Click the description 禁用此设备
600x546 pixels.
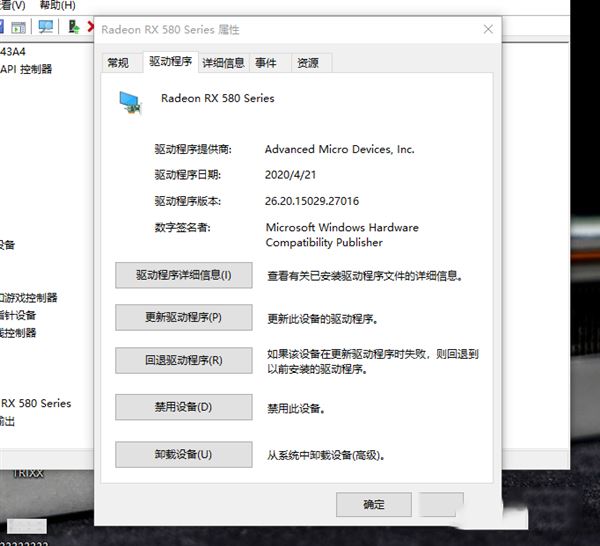click(x=296, y=409)
